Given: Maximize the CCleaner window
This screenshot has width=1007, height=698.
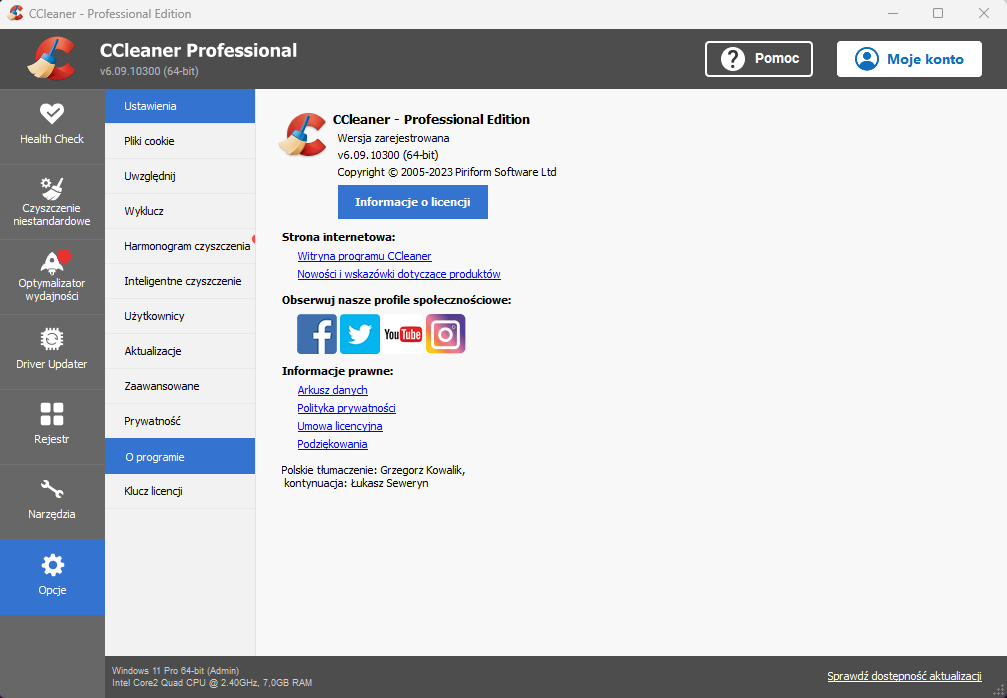Looking at the screenshot, I should pyautogui.click(x=938, y=13).
